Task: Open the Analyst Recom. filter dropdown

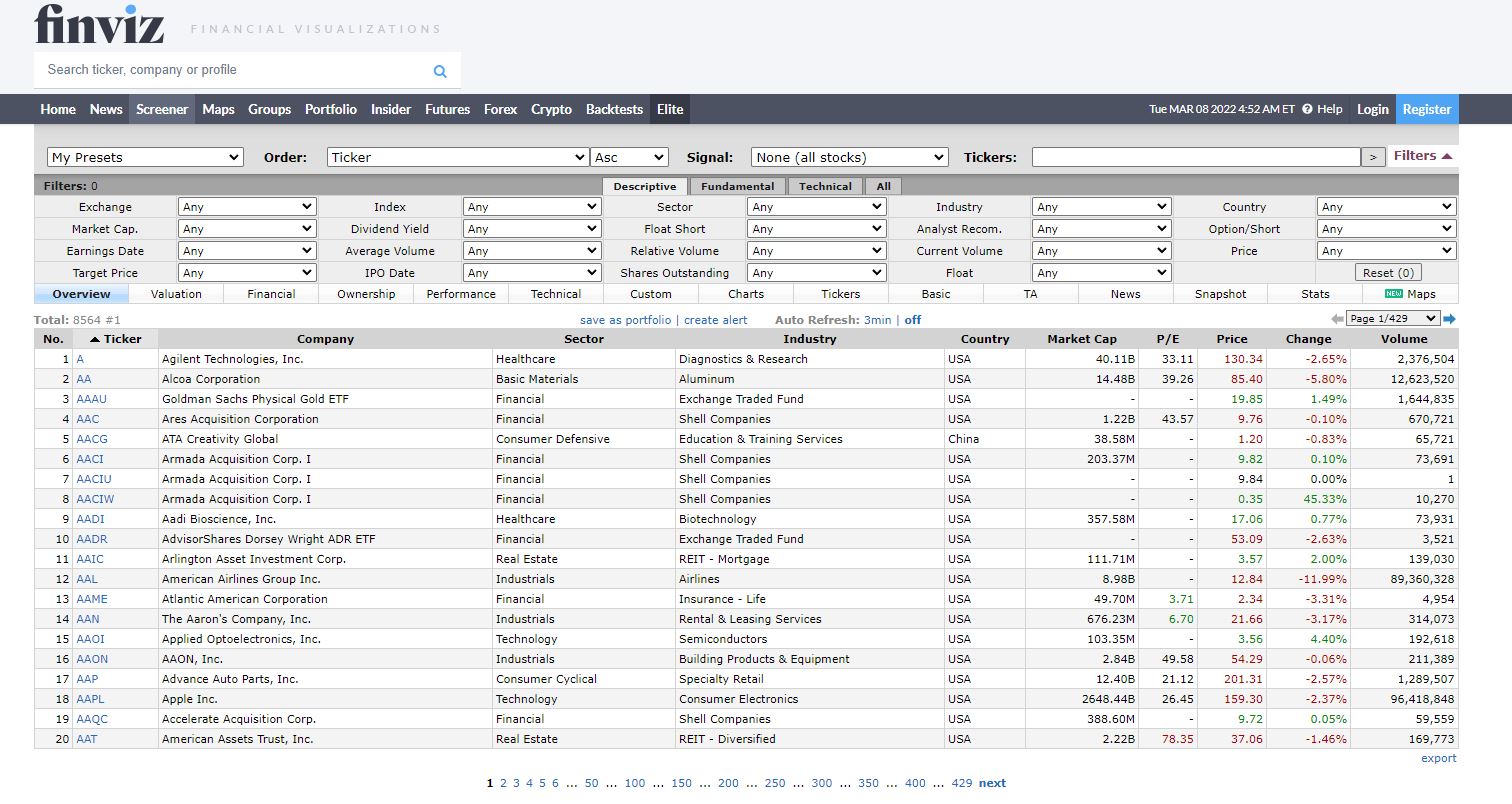Action: (x=1101, y=229)
